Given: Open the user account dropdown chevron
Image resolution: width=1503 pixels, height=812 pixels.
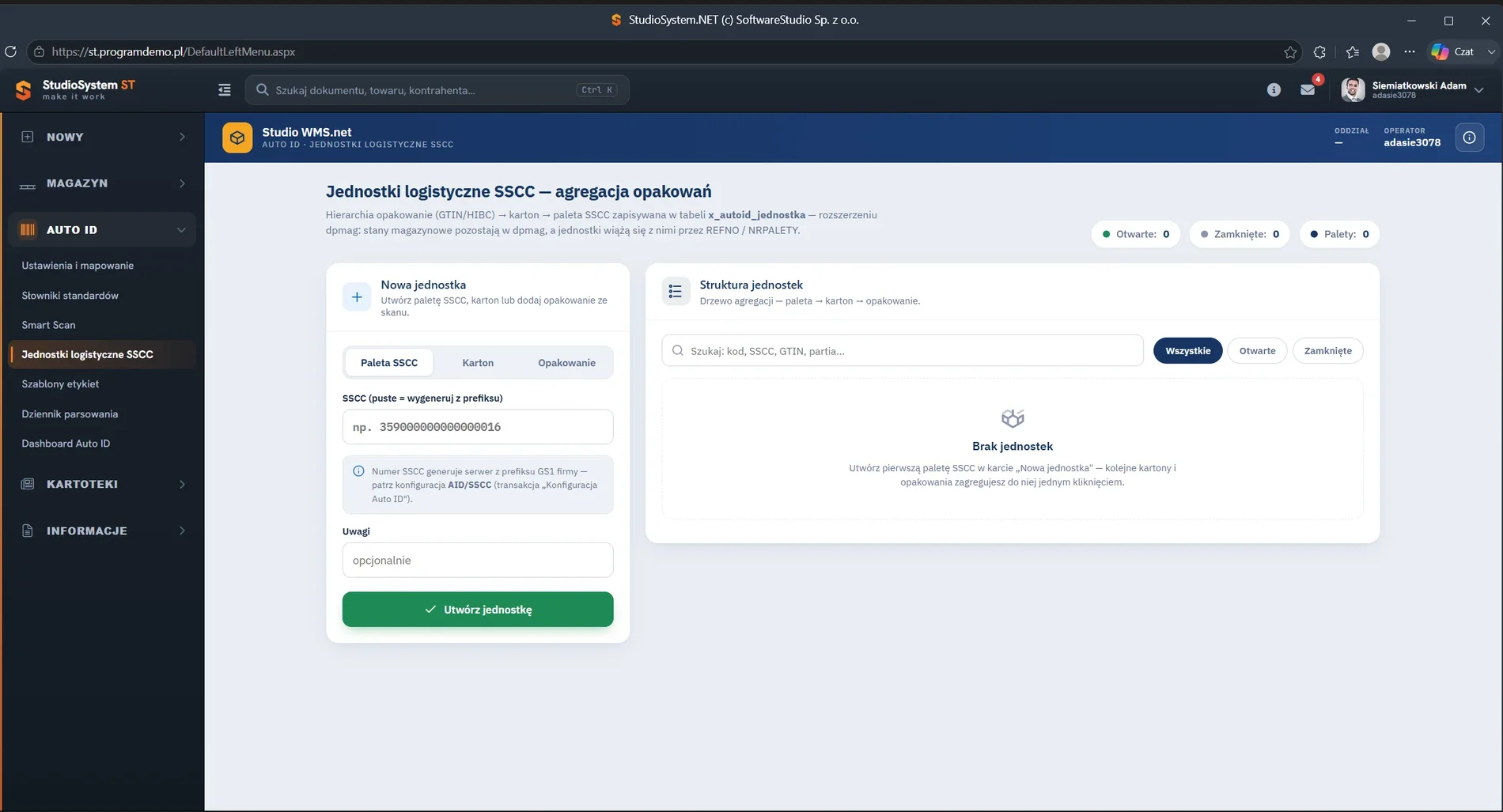Looking at the screenshot, I should pos(1478,90).
